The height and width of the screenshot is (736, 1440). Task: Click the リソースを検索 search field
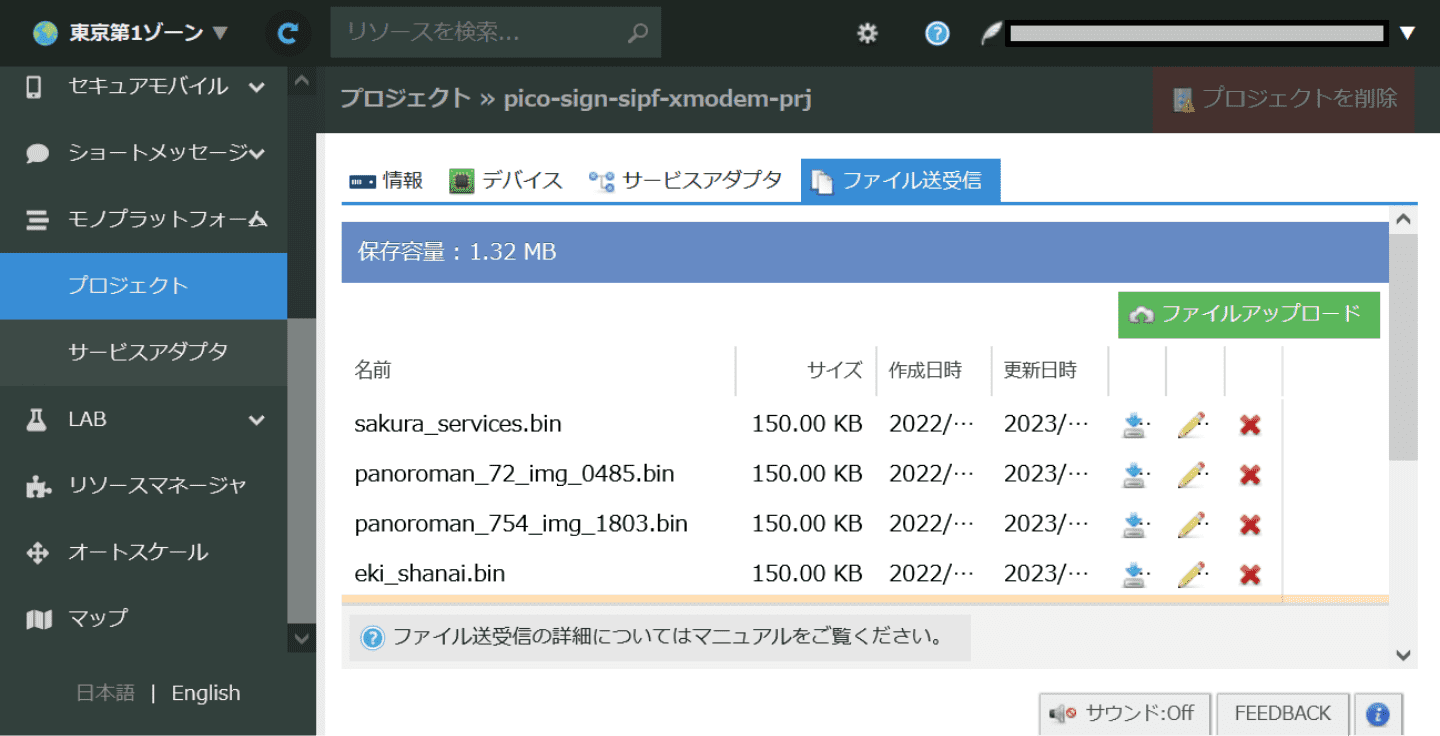pos(485,33)
